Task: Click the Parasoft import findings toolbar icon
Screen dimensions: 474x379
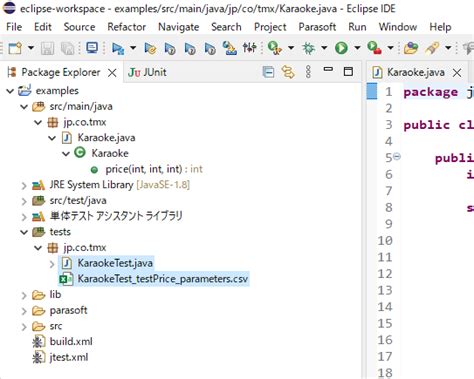Action: click(230, 48)
